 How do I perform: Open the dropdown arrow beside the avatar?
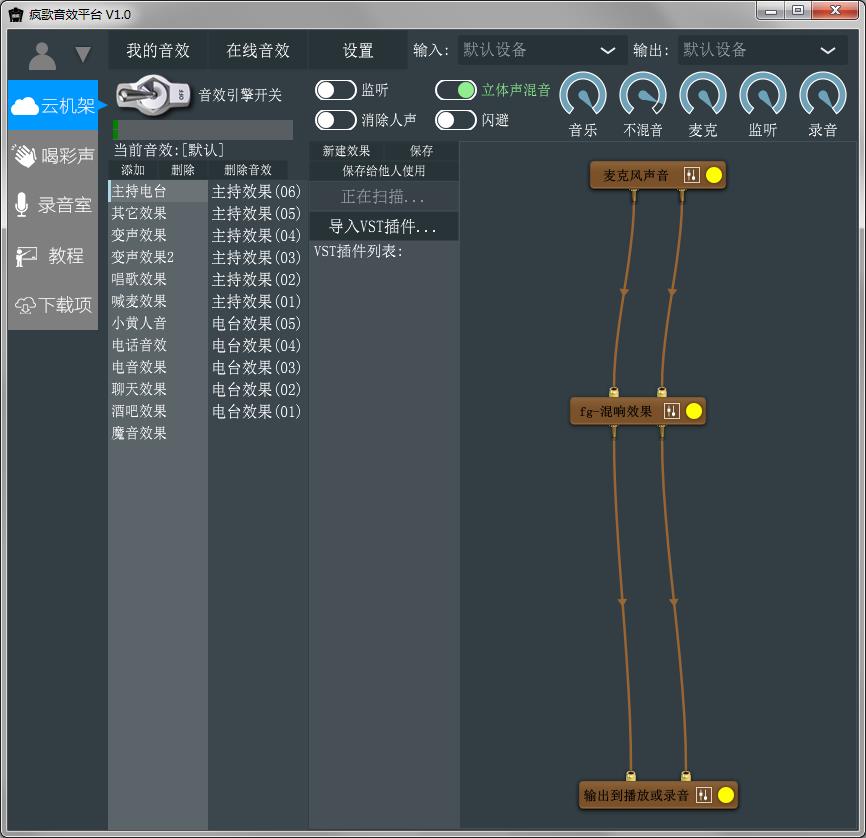click(x=83, y=55)
